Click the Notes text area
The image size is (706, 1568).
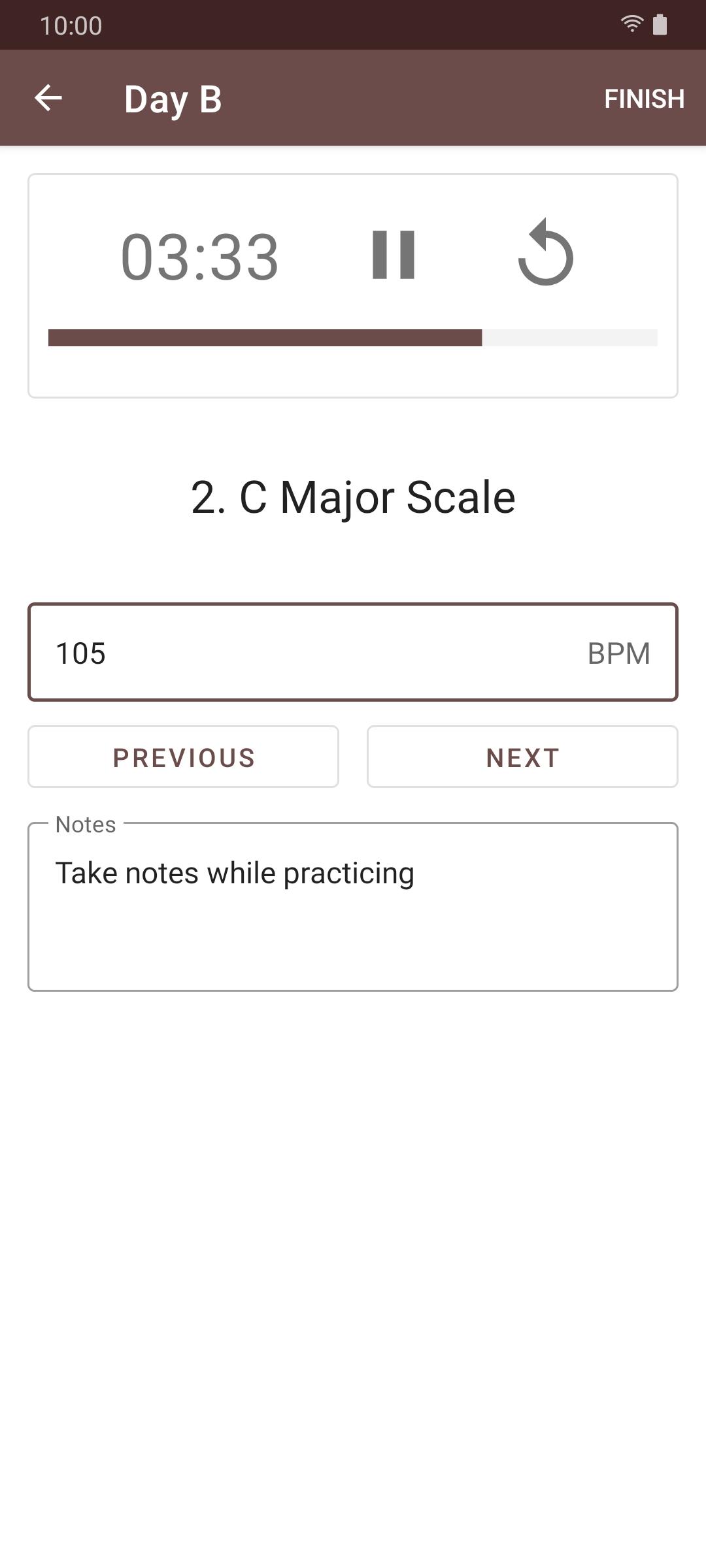353,928
